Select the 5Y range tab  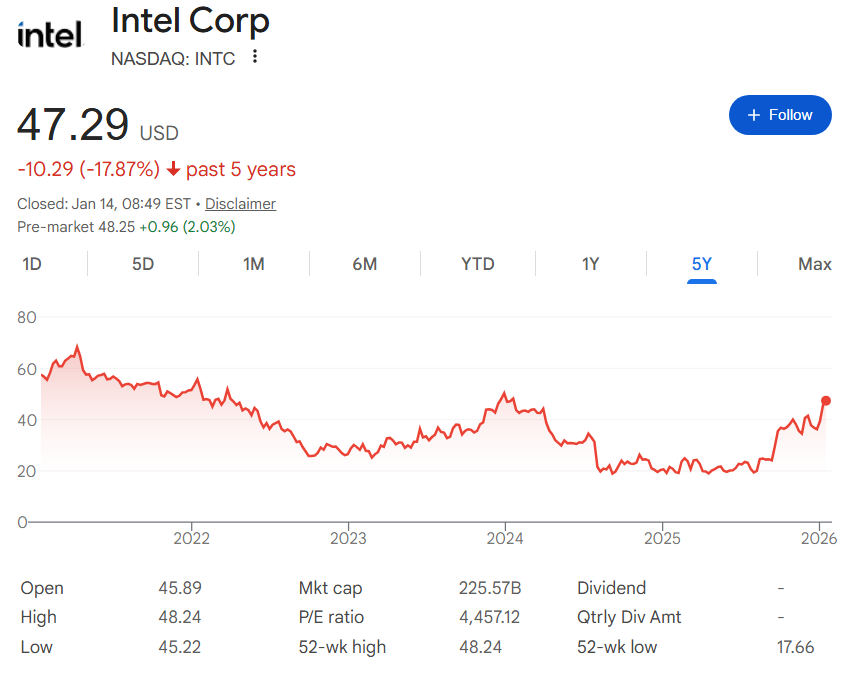(702, 264)
